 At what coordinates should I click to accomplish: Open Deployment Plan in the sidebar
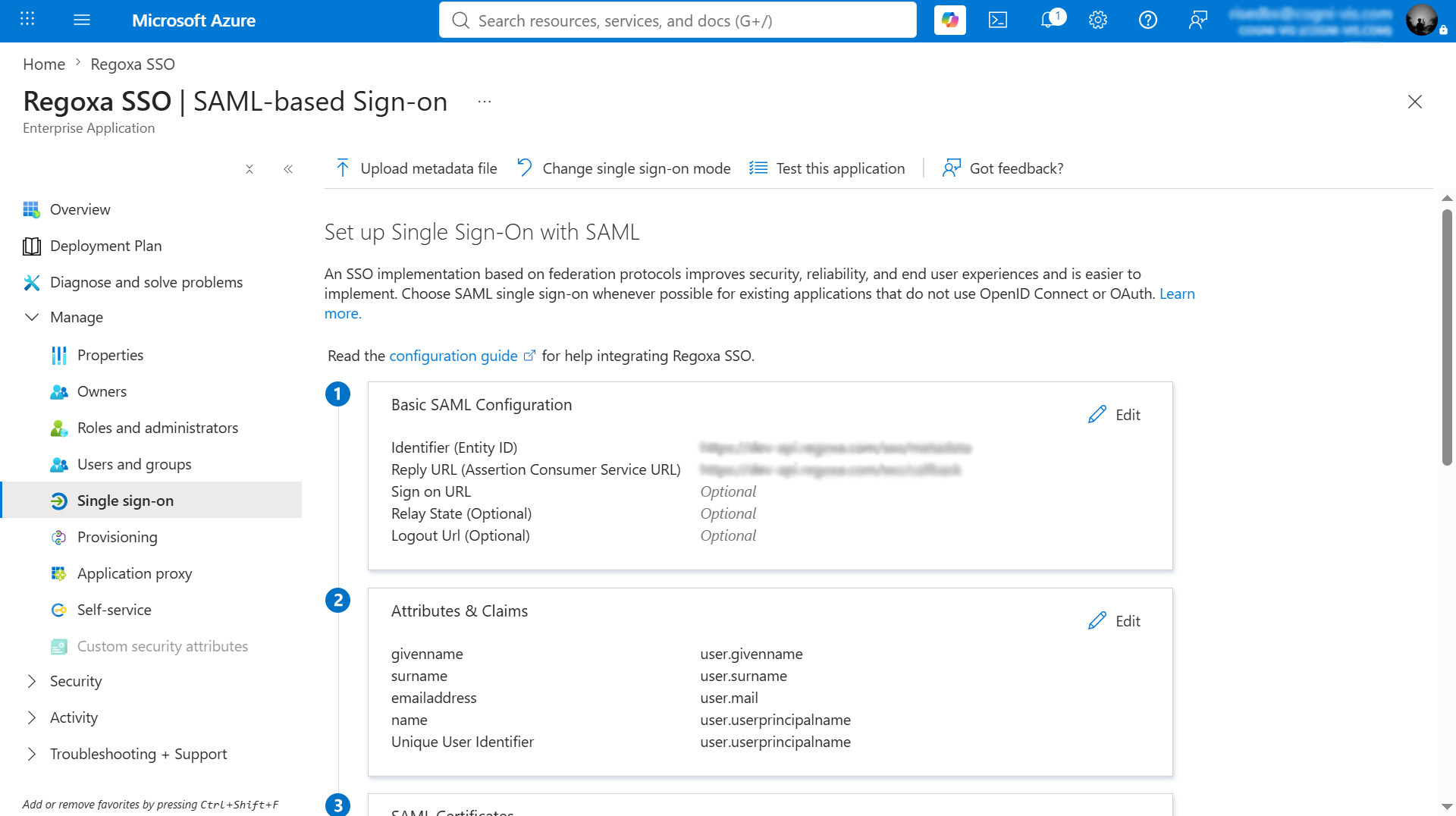pos(106,246)
